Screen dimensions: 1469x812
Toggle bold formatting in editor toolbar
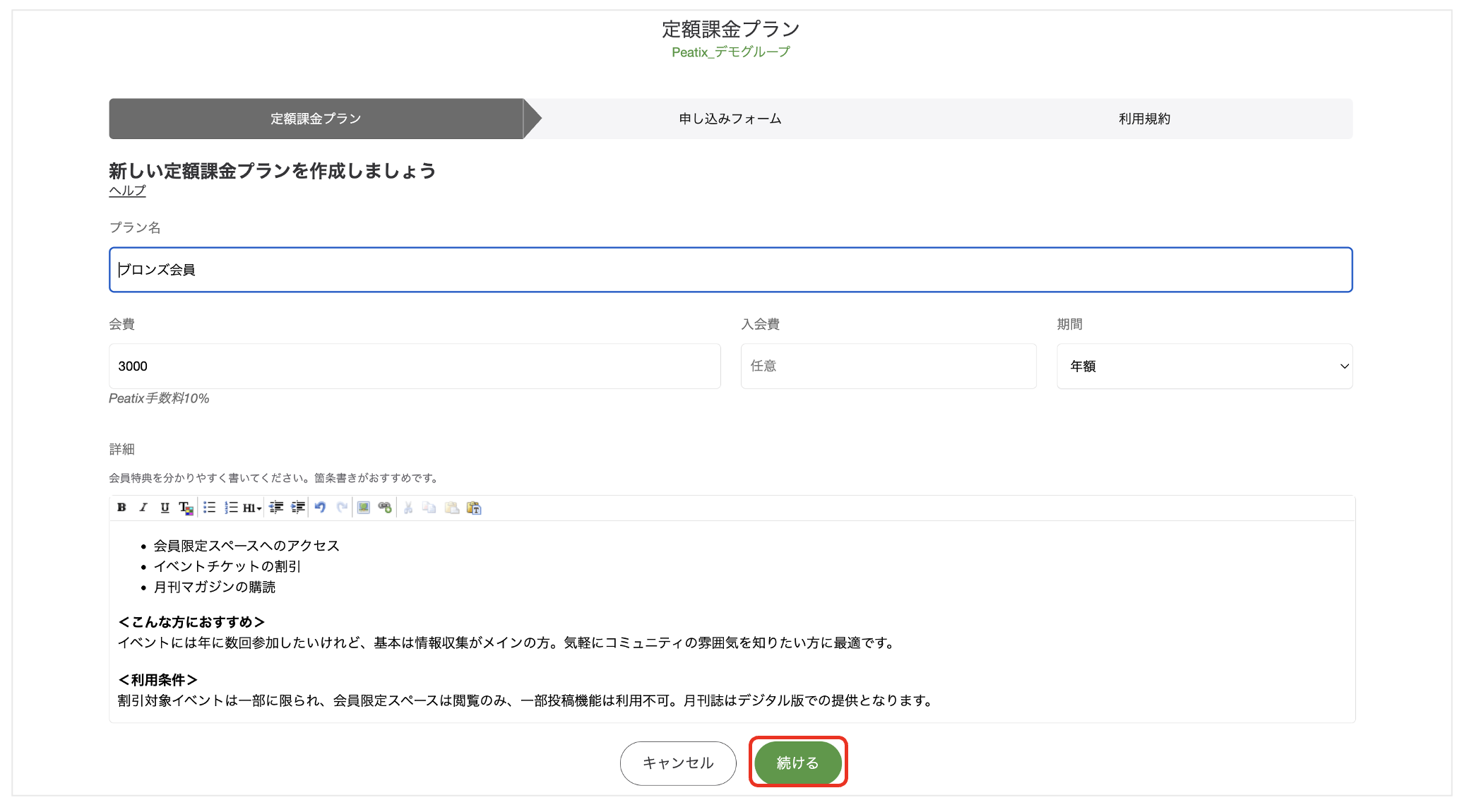coord(121,508)
